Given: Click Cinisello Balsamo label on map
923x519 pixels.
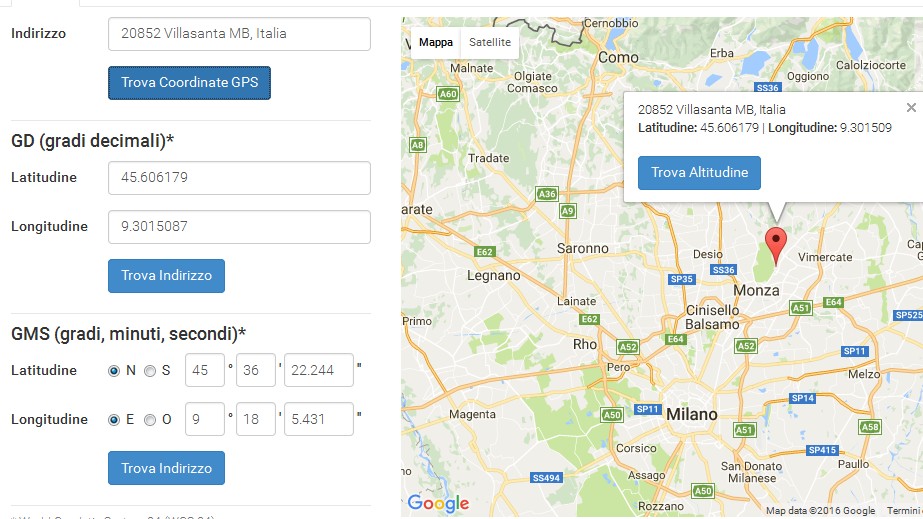Looking at the screenshot, I should tap(712, 317).
